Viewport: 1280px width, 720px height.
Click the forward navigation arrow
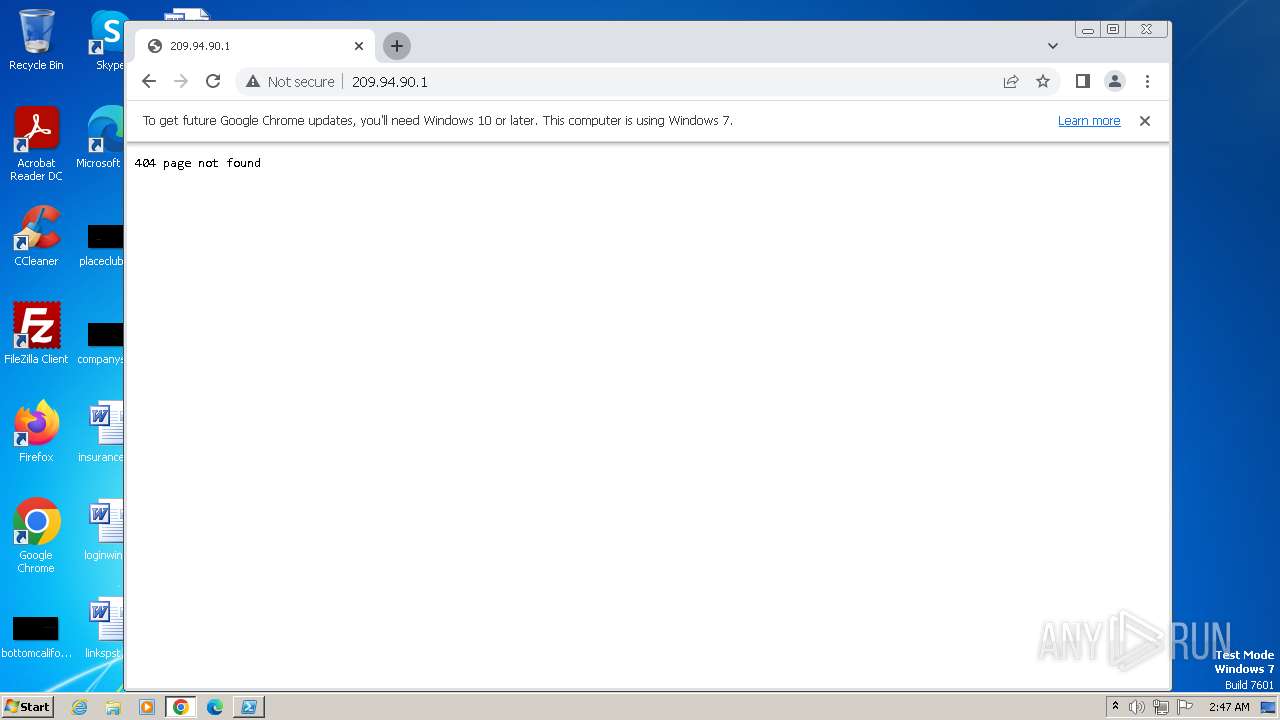(181, 82)
